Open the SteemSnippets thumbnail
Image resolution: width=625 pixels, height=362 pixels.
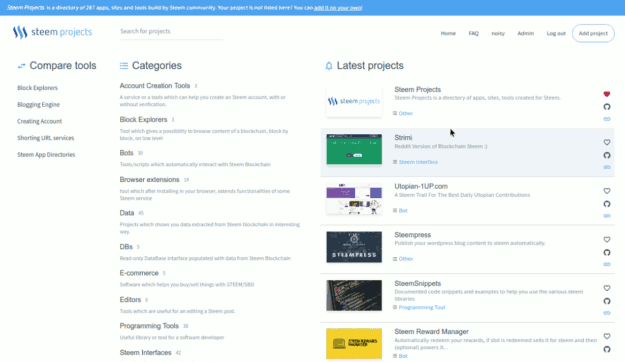tap(354, 295)
